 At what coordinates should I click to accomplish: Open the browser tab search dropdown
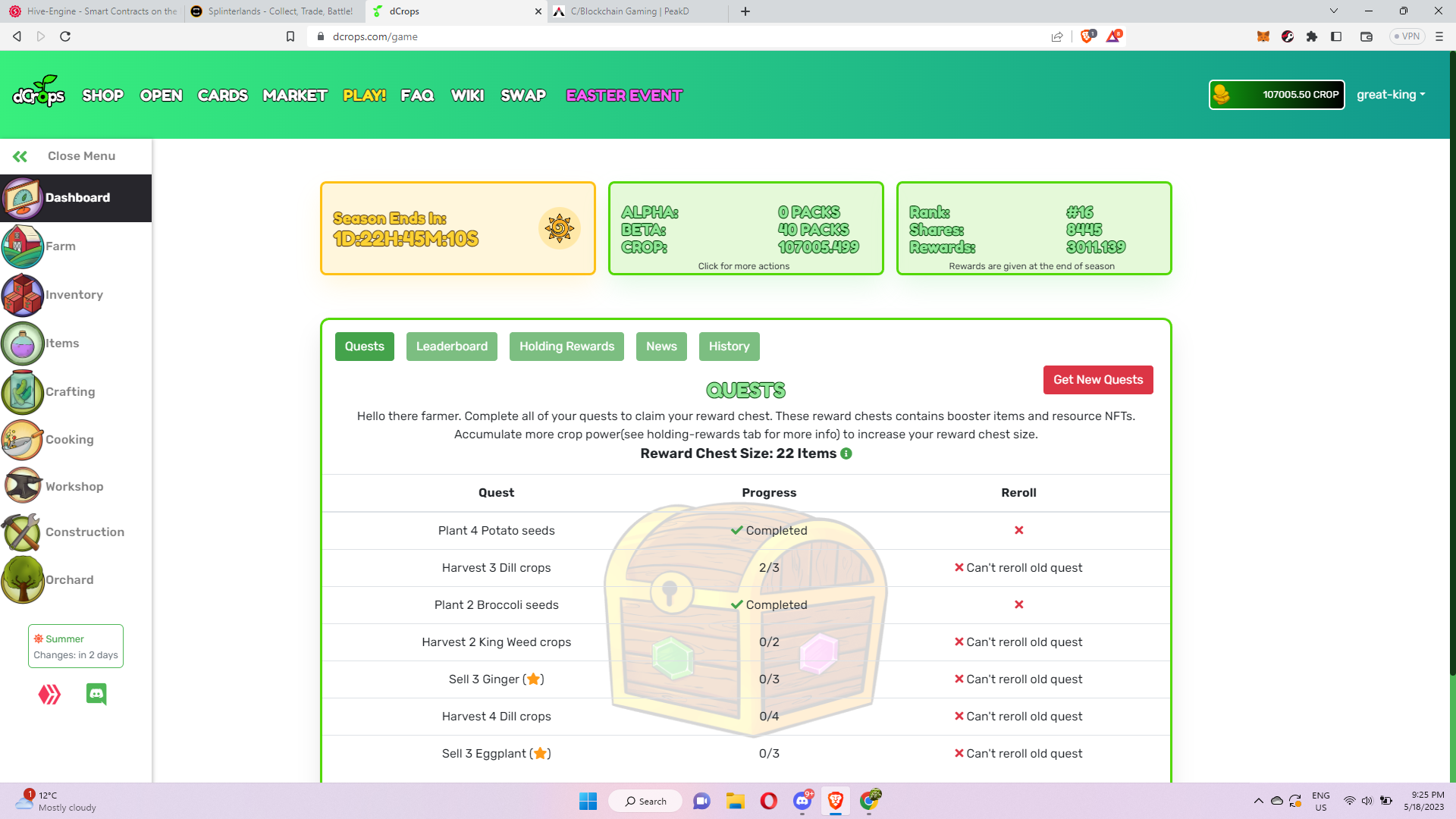pos(1334,11)
